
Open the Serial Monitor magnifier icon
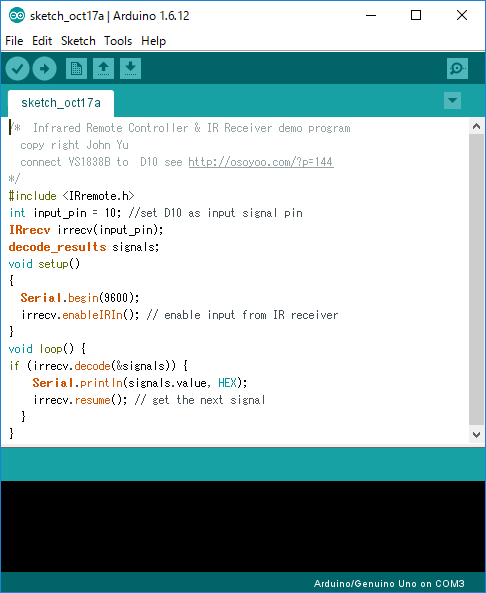[457, 68]
